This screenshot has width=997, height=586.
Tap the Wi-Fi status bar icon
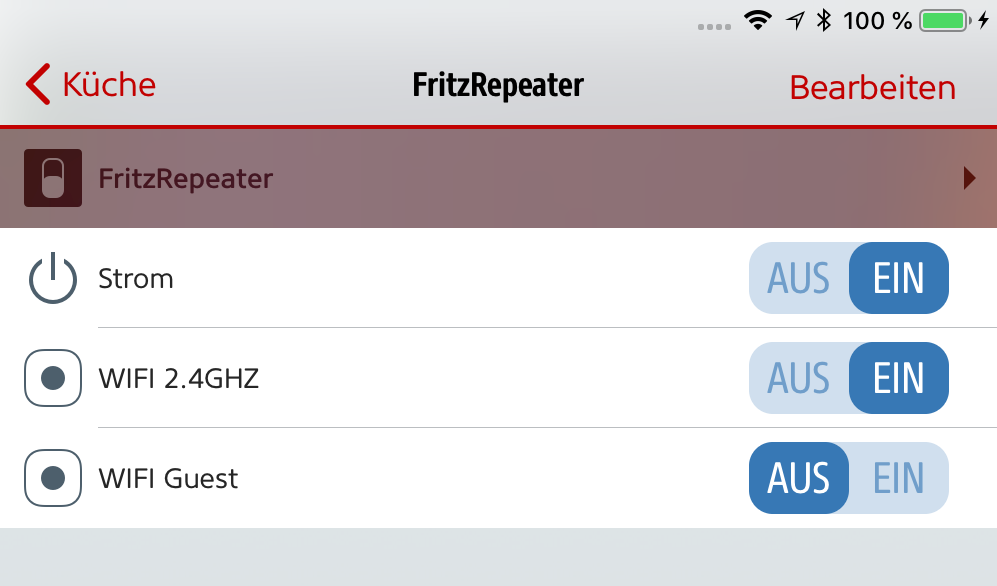758,20
